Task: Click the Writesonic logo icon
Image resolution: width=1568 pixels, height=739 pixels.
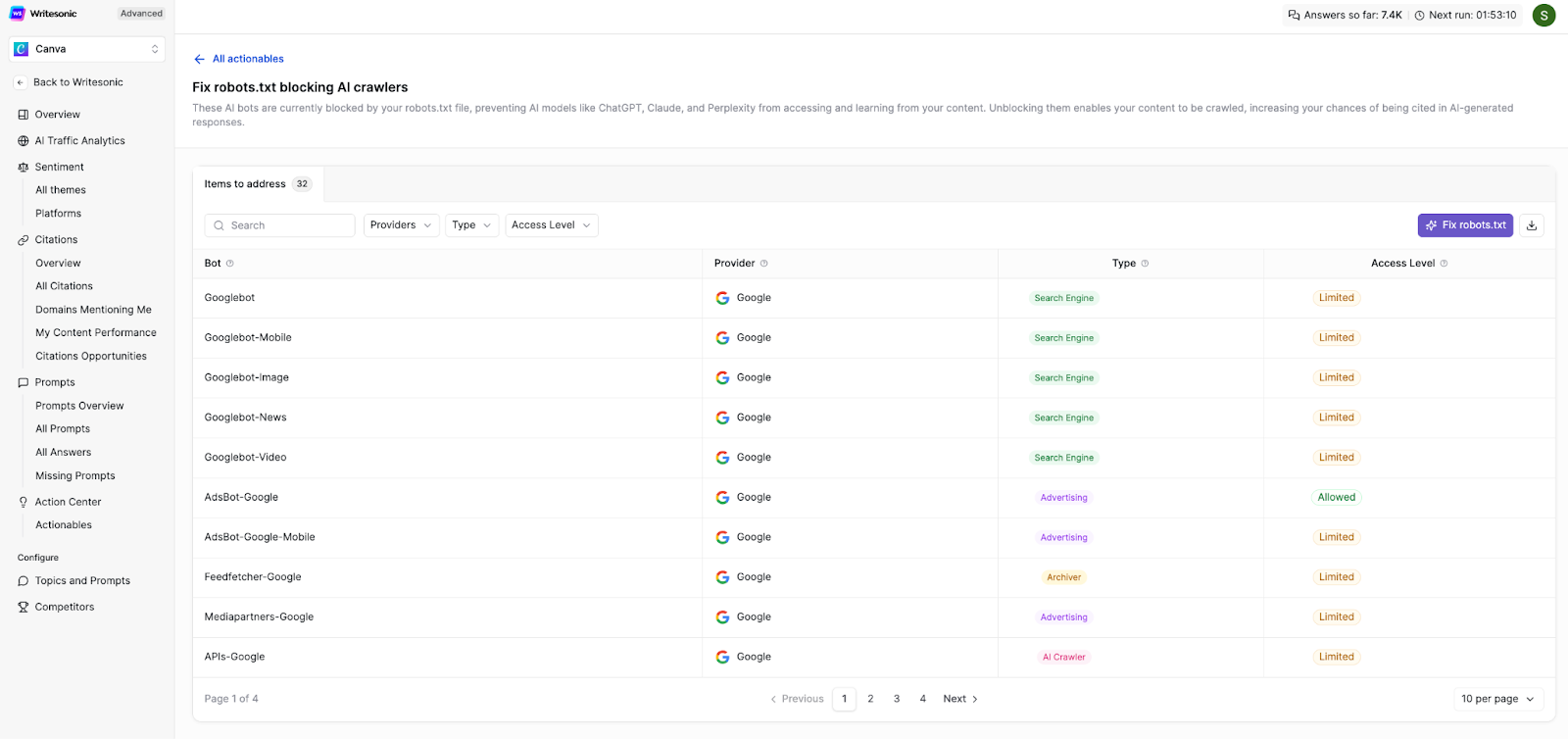Action: (x=17, y=14)
